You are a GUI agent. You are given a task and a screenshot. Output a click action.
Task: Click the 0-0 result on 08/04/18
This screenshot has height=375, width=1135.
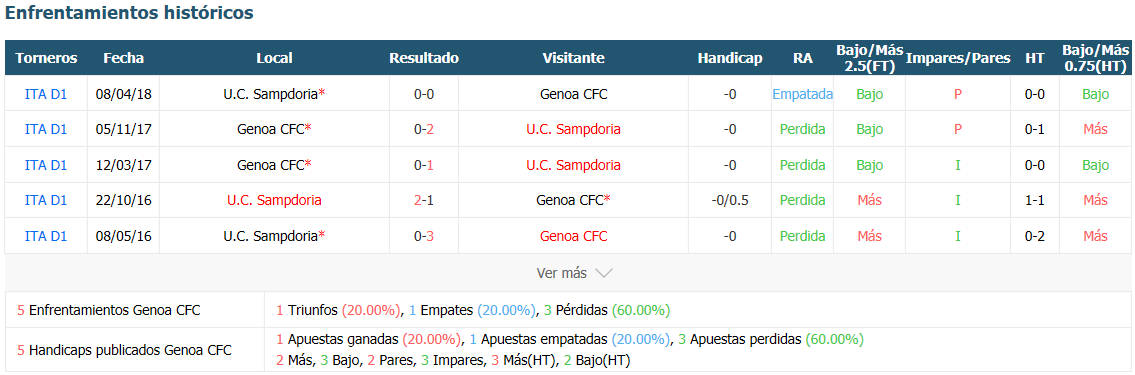tap(424, 93)
